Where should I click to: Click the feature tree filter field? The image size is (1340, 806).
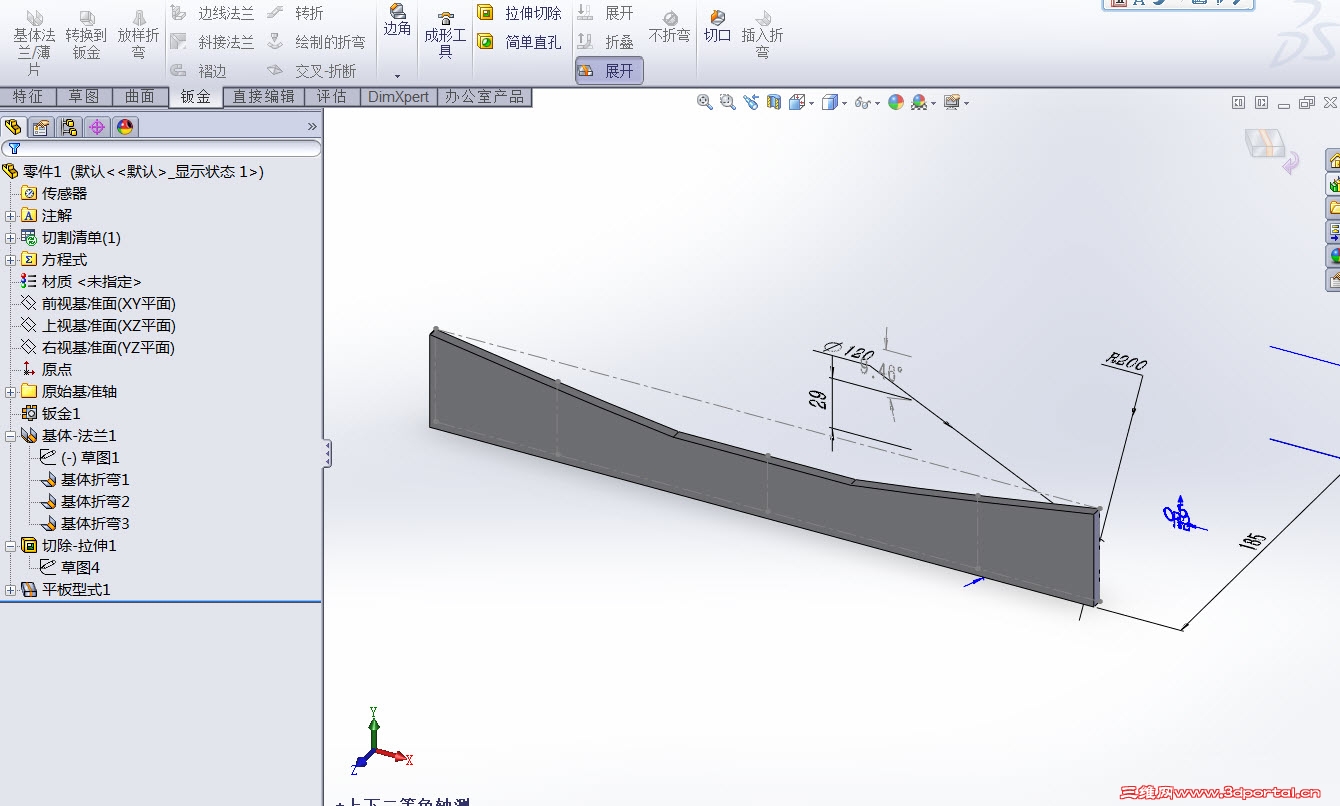pyautogui.click(x=161, y=148)
